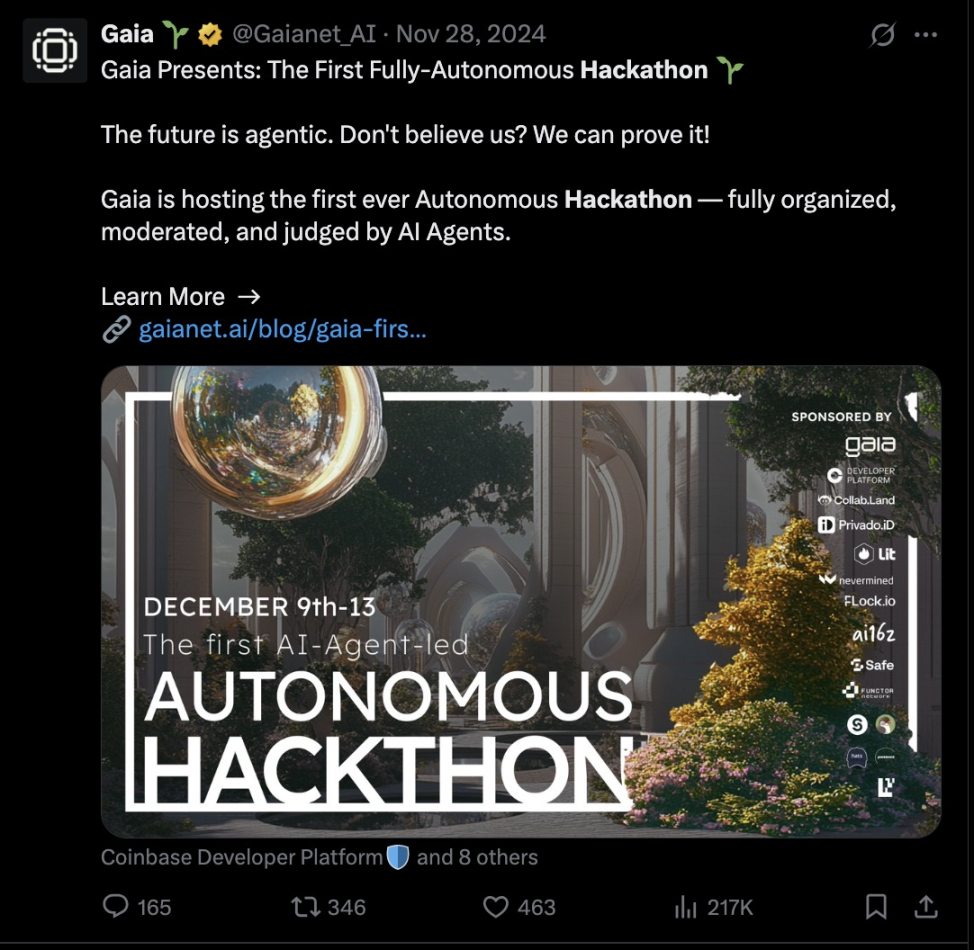974x950 pixels.
Task: Click the reply comment icon
Action: [116, 907]
